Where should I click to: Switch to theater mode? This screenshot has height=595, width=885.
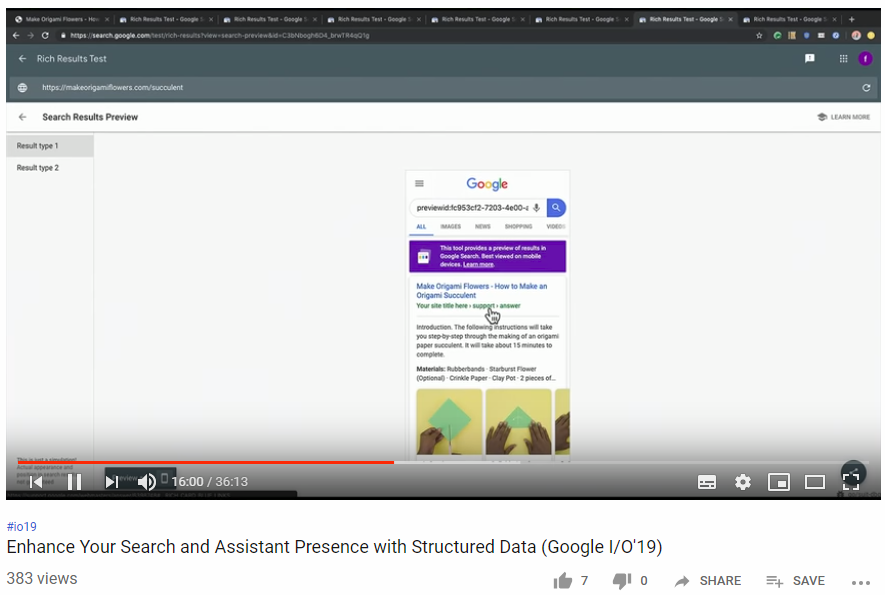click(814, 482)
